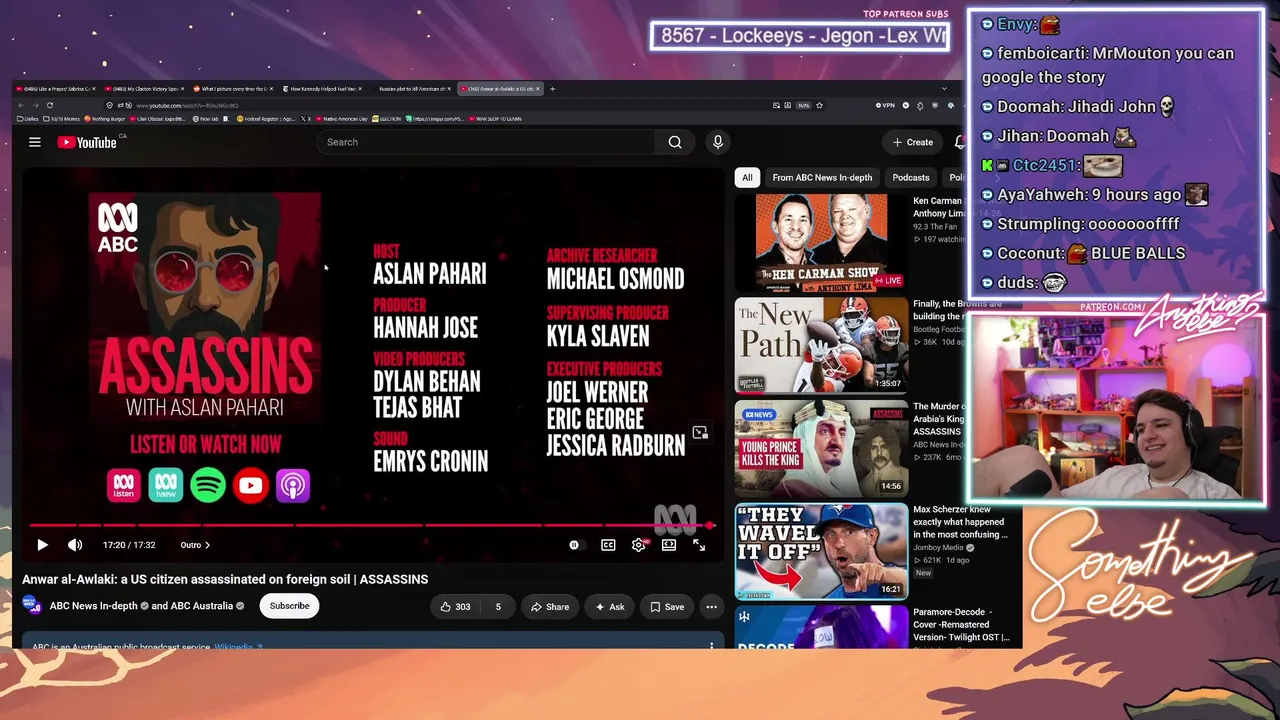Mute the video volume speaker icon
This screenshot has height=720, width=1280.
75,545
